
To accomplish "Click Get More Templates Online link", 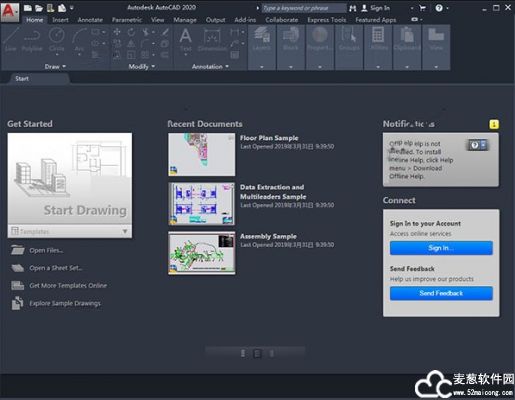I will click(68, 286).
